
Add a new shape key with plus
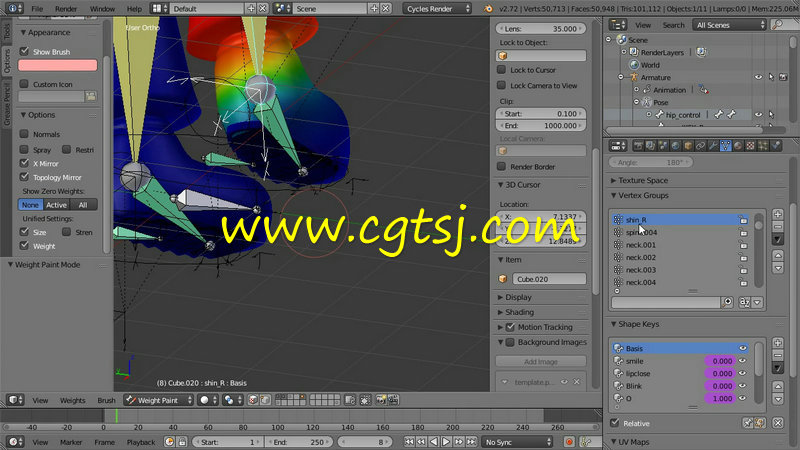pos(778,343)
